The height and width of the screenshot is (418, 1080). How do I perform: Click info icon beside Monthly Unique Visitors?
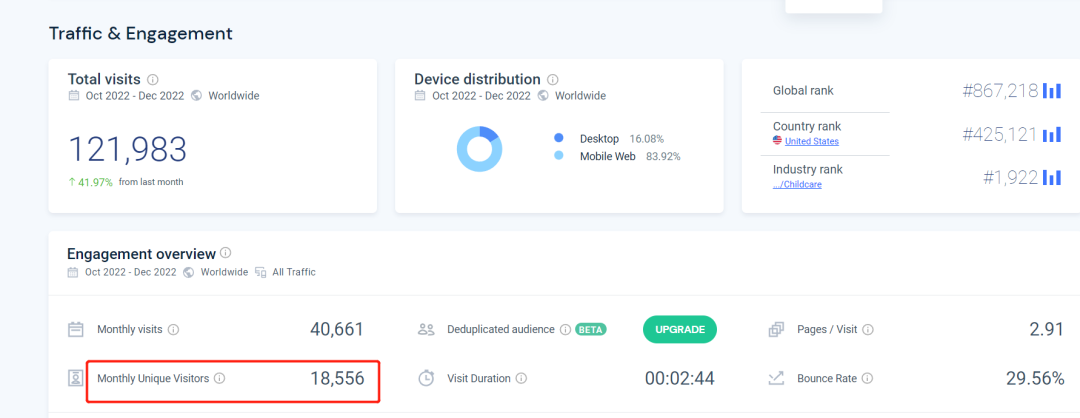[x=220, y=378]
